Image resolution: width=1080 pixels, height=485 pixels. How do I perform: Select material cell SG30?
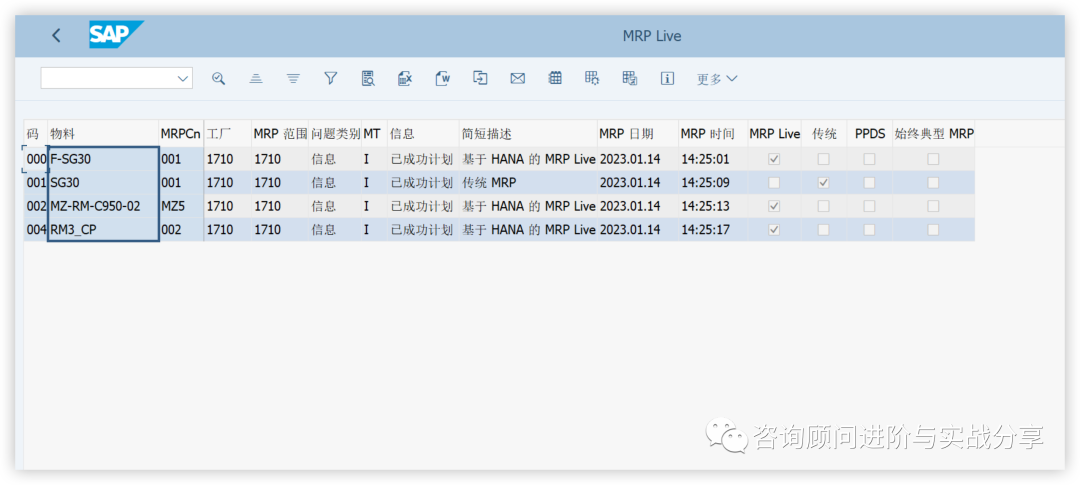pos(103,183)
